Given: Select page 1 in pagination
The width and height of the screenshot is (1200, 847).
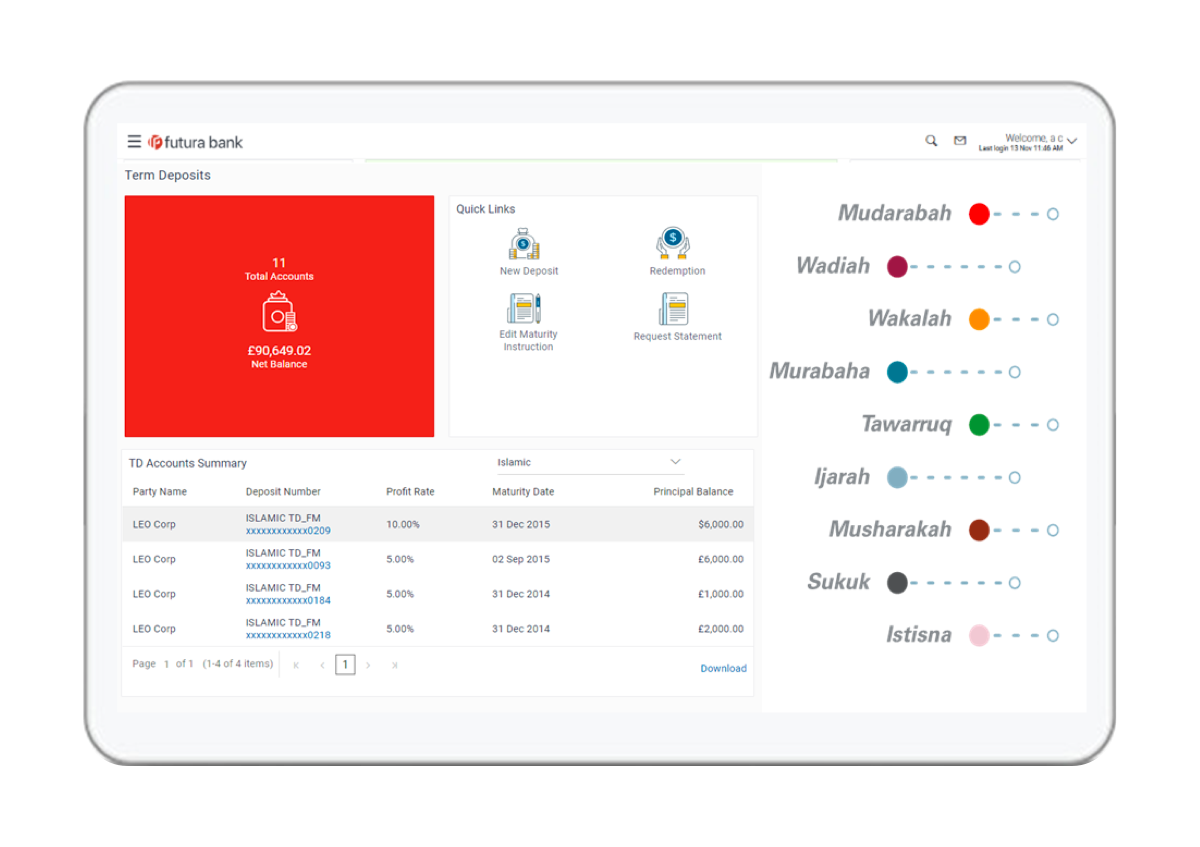Looking at the screenshot, I should tap(345, 665).
